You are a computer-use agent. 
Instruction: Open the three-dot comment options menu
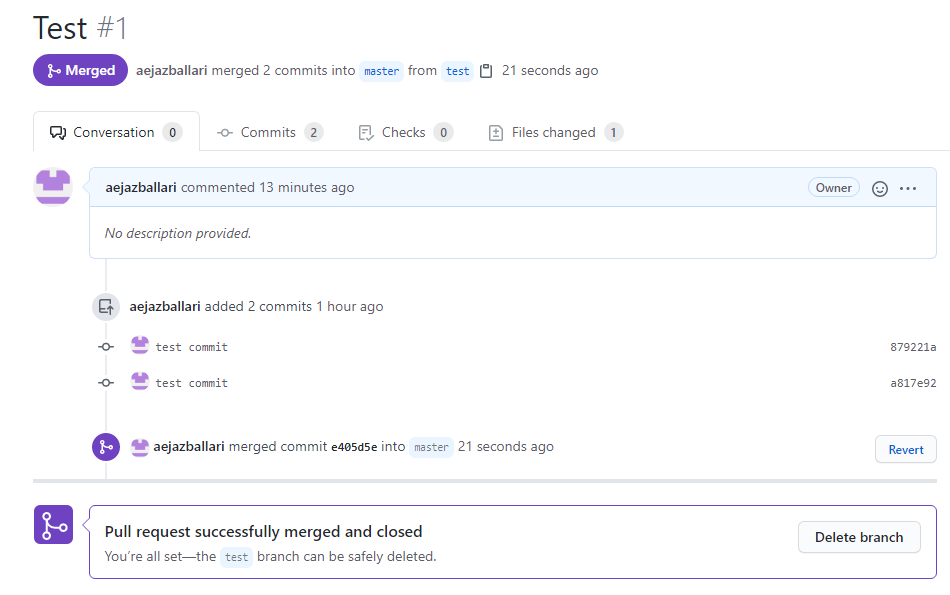[908, 188]
